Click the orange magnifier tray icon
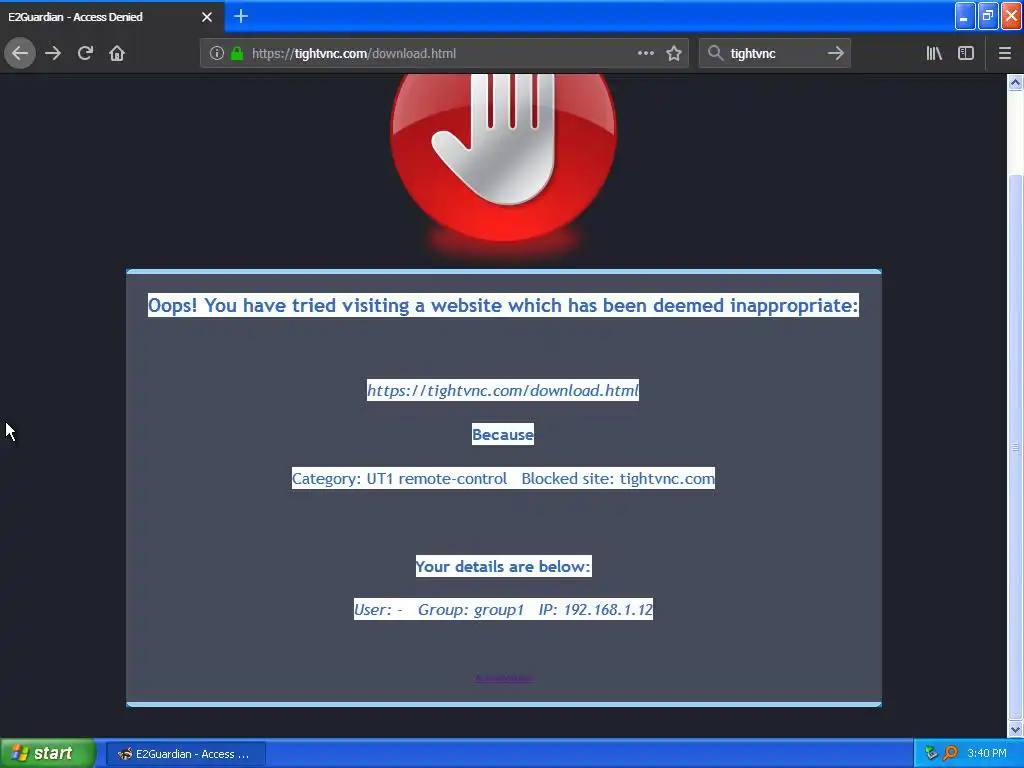The image size is (1024, 768). click(x=950, y=754)
